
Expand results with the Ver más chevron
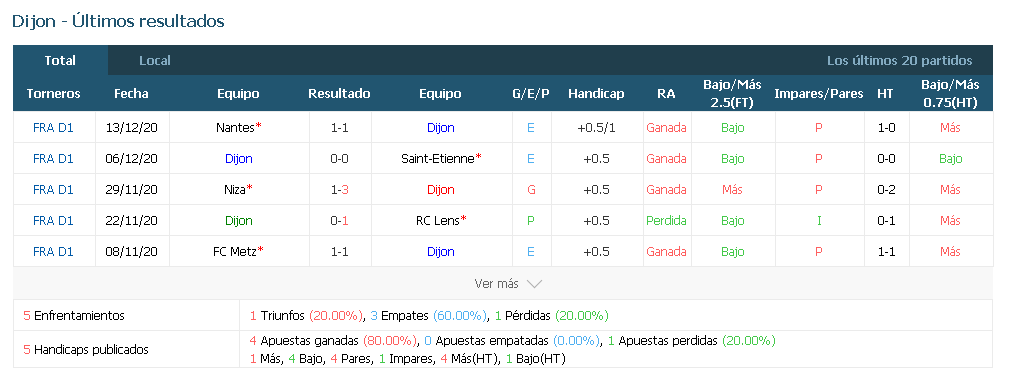coord(534,284)
